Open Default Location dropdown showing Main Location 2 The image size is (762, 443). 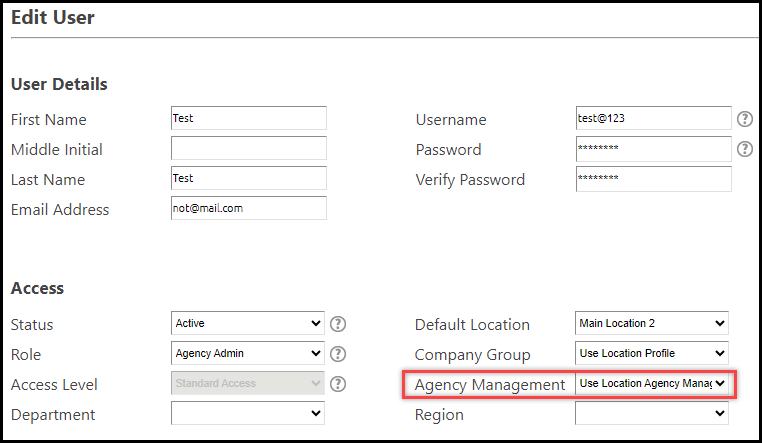point(652,324)
